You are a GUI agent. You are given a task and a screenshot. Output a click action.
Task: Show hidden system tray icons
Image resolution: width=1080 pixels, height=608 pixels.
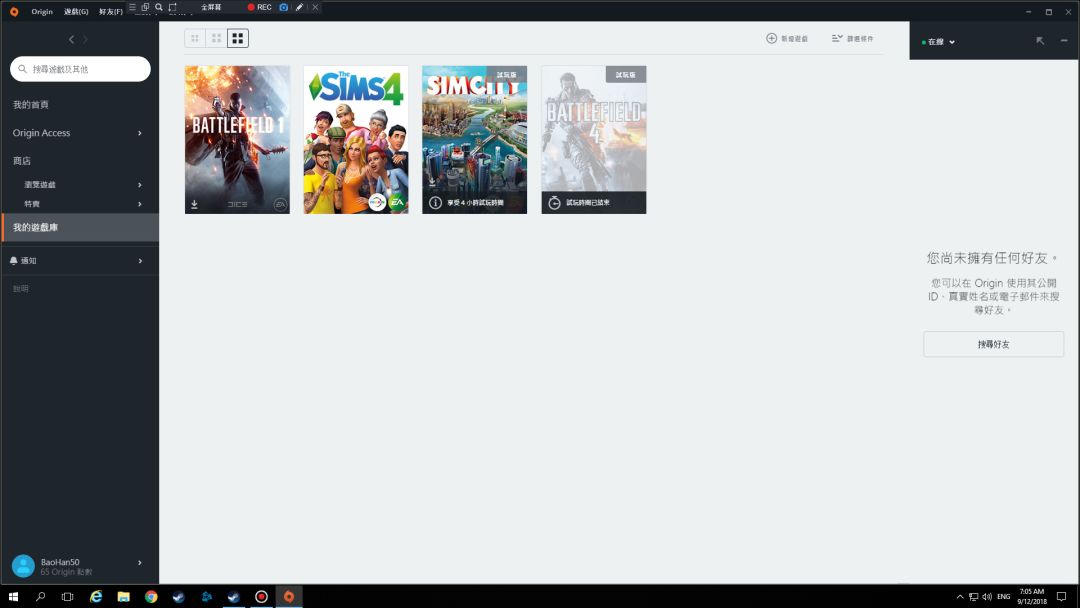pos(959,596)
